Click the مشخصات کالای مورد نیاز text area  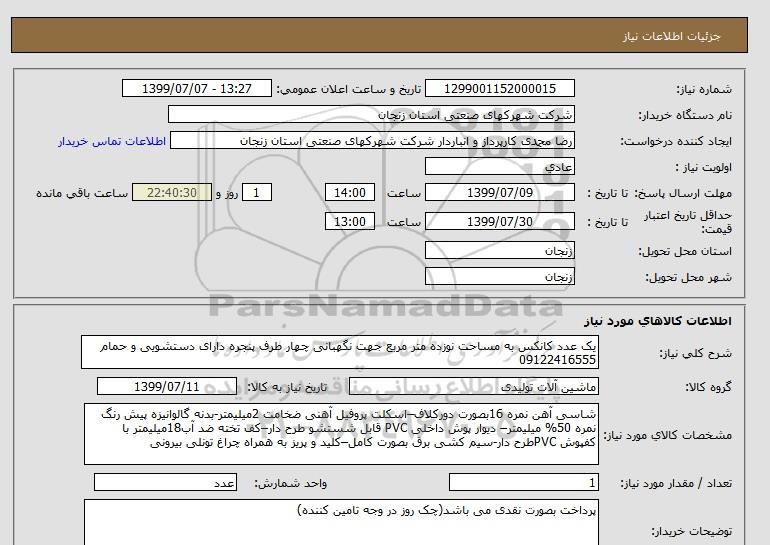point(341,435)
